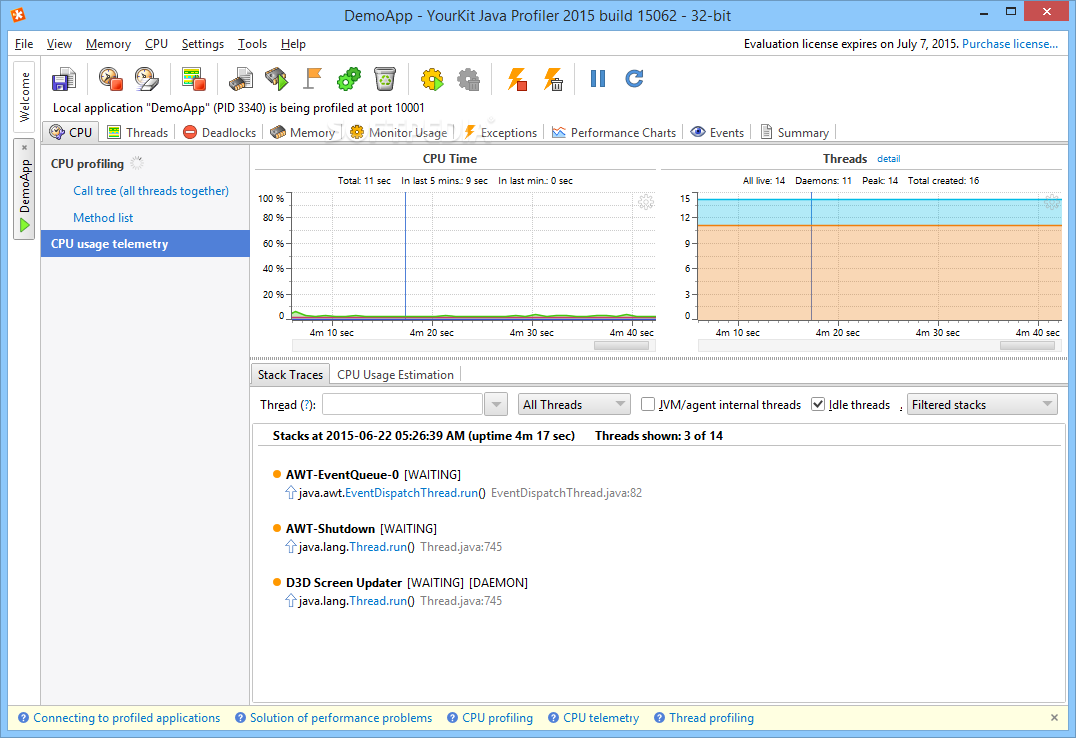
Task: Close the DemoApp side tab
Action: coord(24,147)
